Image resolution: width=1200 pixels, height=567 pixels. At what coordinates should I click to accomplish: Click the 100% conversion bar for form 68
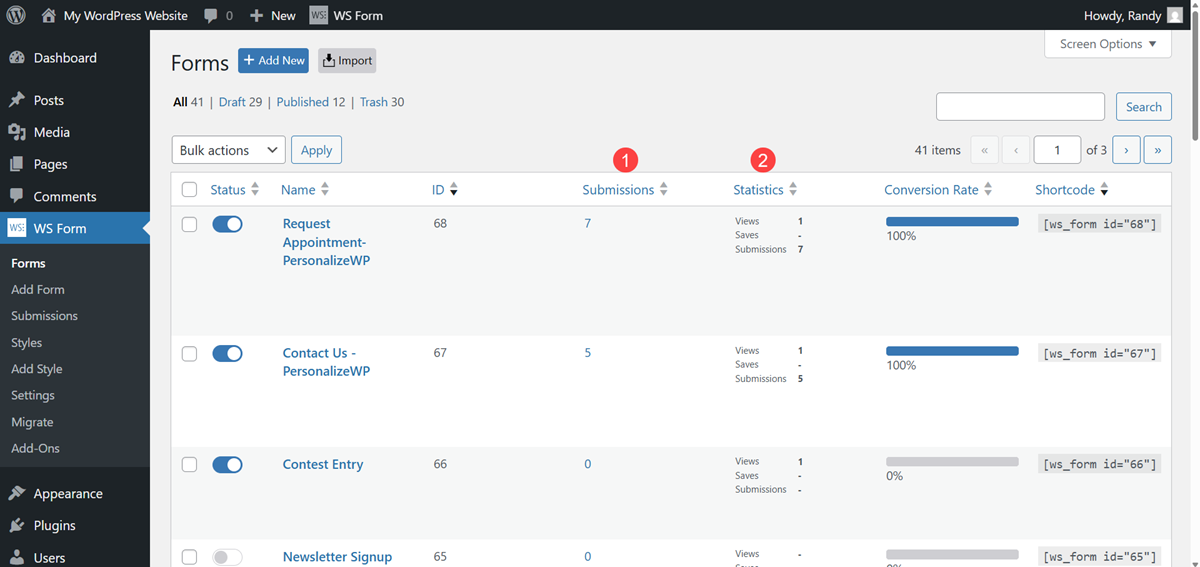pos(952,222)
